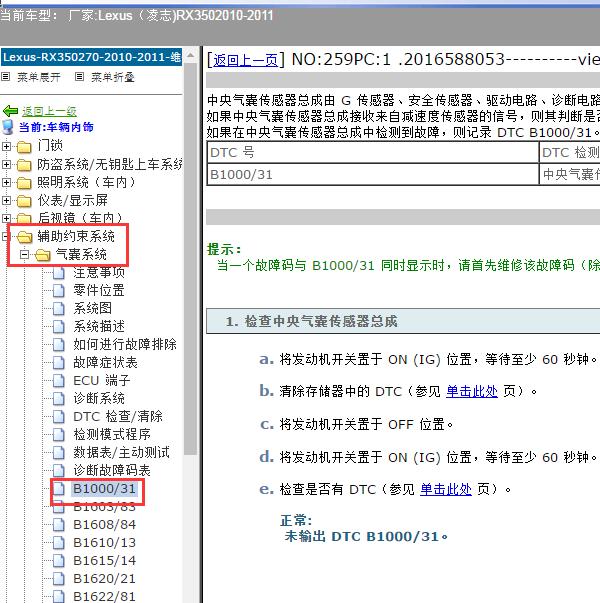The image size is (600, 603).
Task: Select the B1000/31 tree entry
Action: click(x=104, y=489)
